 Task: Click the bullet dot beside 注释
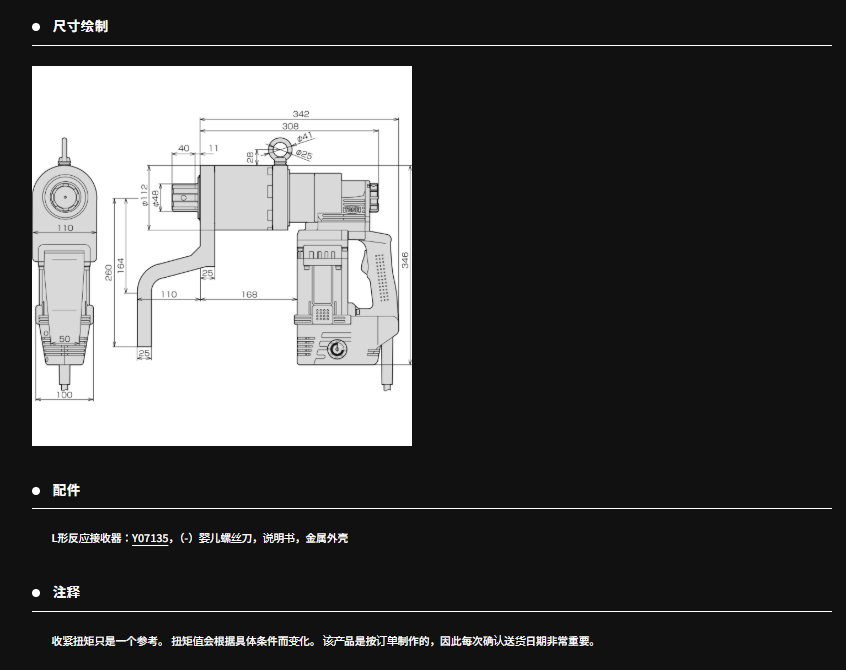point(36,593)
